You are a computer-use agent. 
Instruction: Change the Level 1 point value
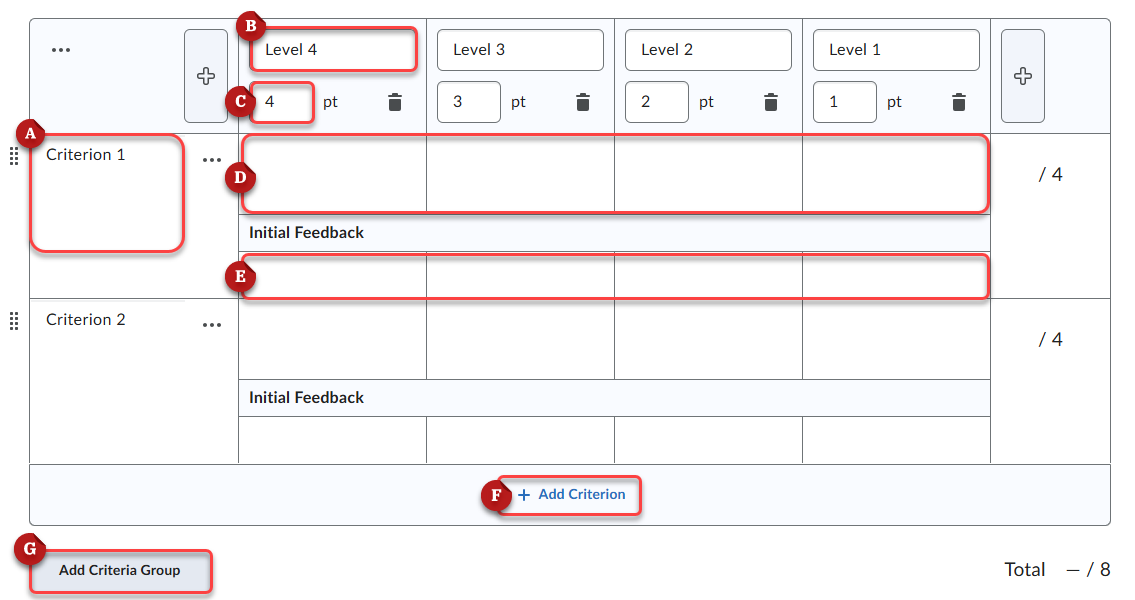pos(845,101)
